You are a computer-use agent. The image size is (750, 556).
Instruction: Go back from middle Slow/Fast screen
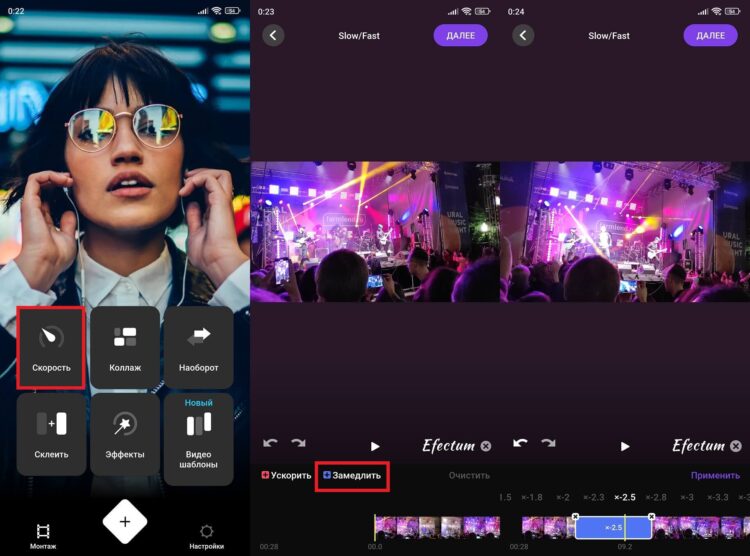[273, 35]
